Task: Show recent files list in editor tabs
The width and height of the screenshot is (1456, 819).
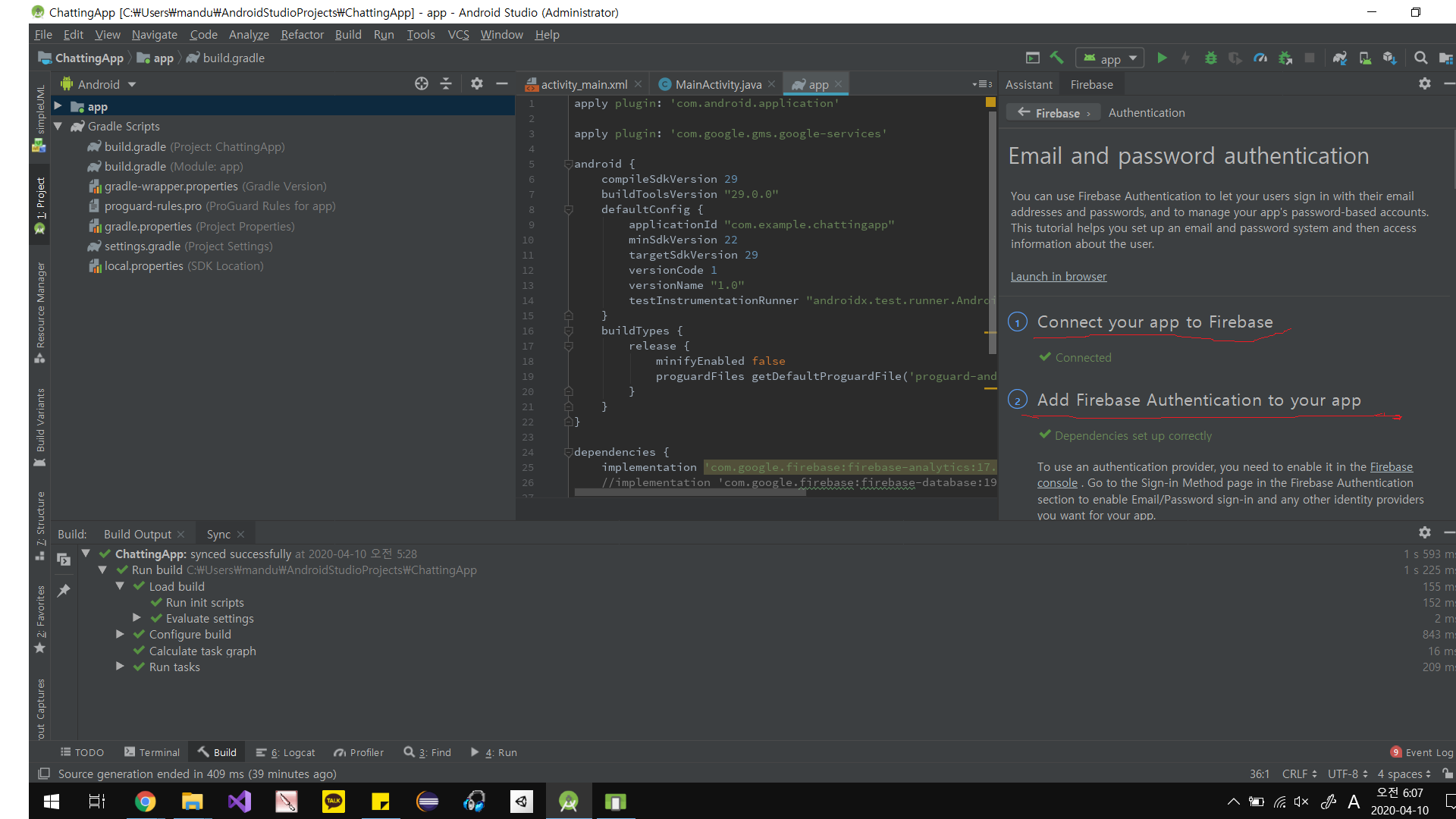Action: [982, 84]
